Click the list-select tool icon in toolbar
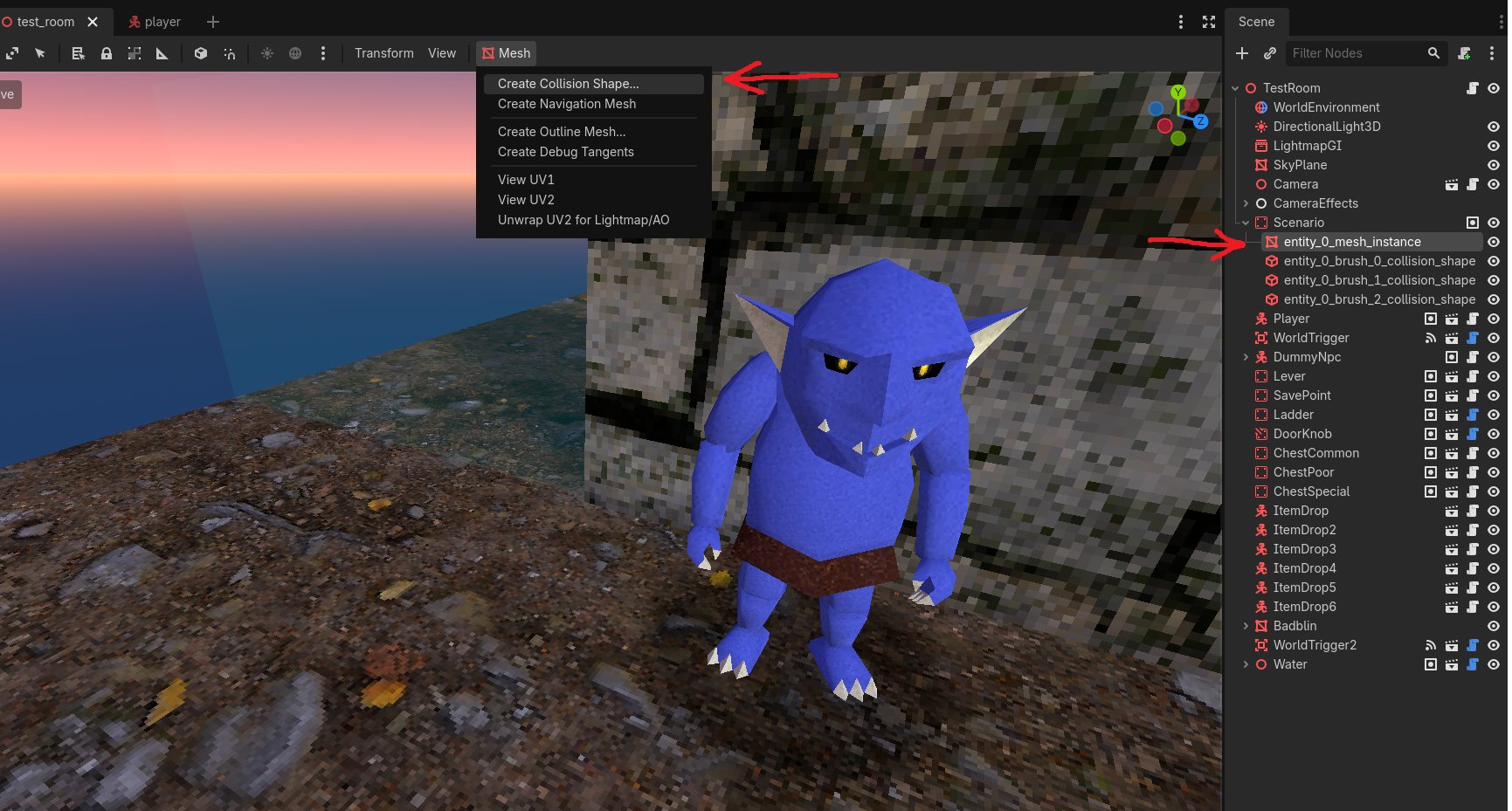This screenshot has height=811, width=1512. 78,53
